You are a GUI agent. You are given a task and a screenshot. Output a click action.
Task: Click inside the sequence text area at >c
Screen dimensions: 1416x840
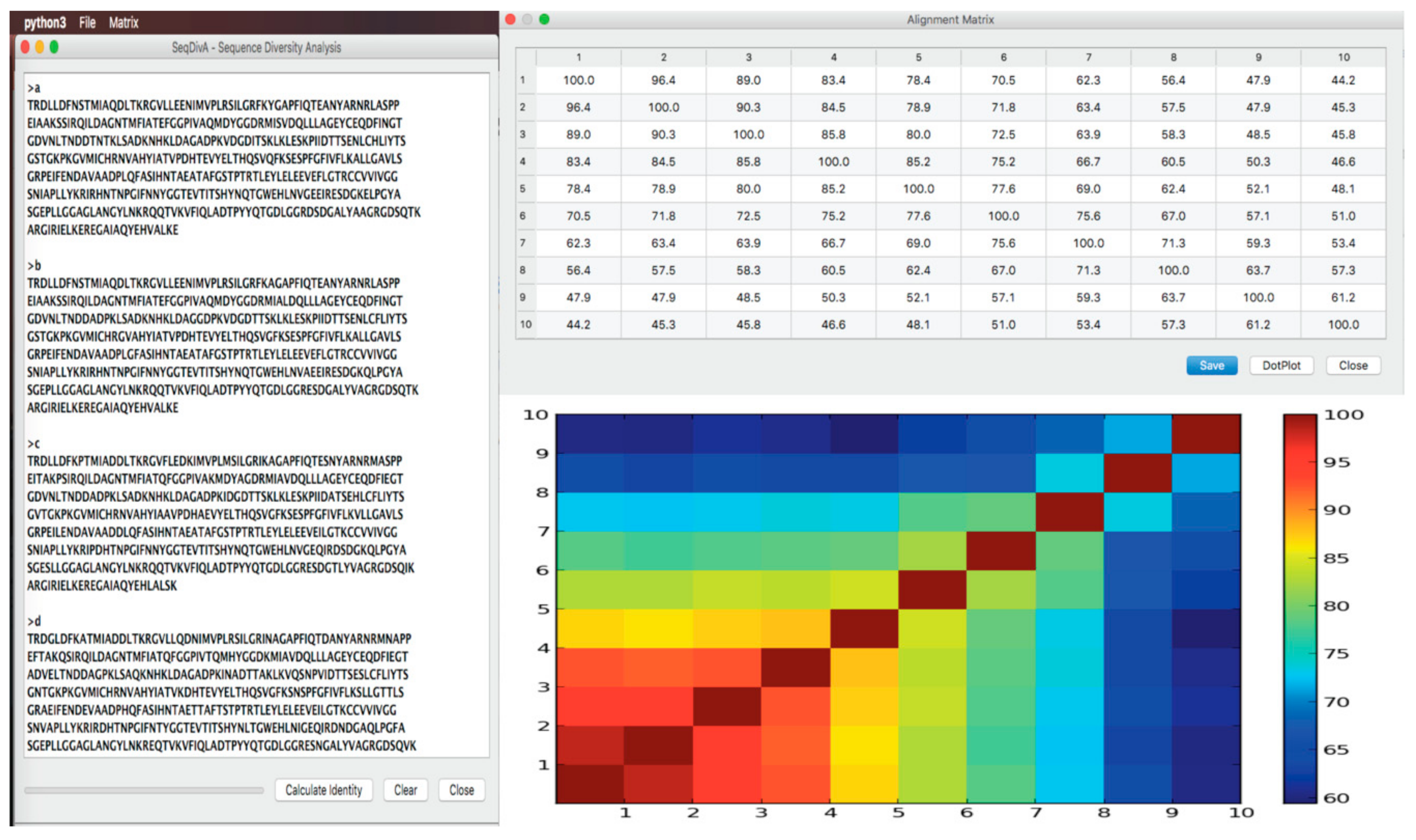(34, 444)
